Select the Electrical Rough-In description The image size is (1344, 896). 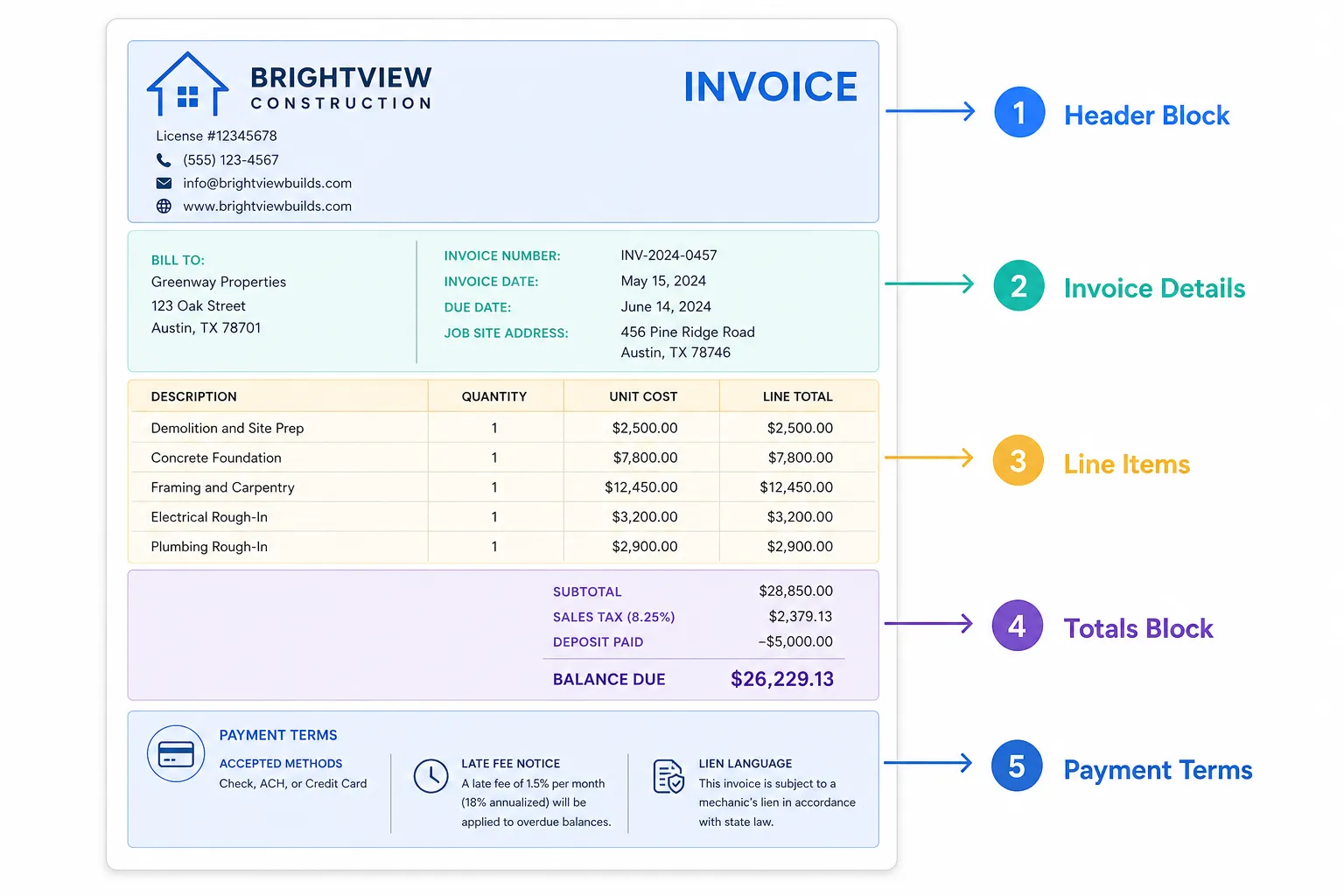click(209, 517)
